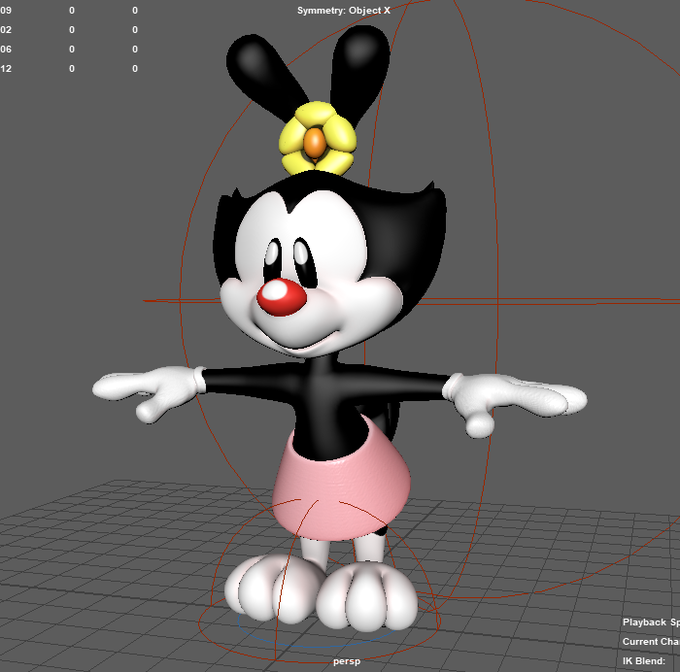Click the "02" value in the HUD
This screenshot has width=680, height=672.
click(6, 30)
